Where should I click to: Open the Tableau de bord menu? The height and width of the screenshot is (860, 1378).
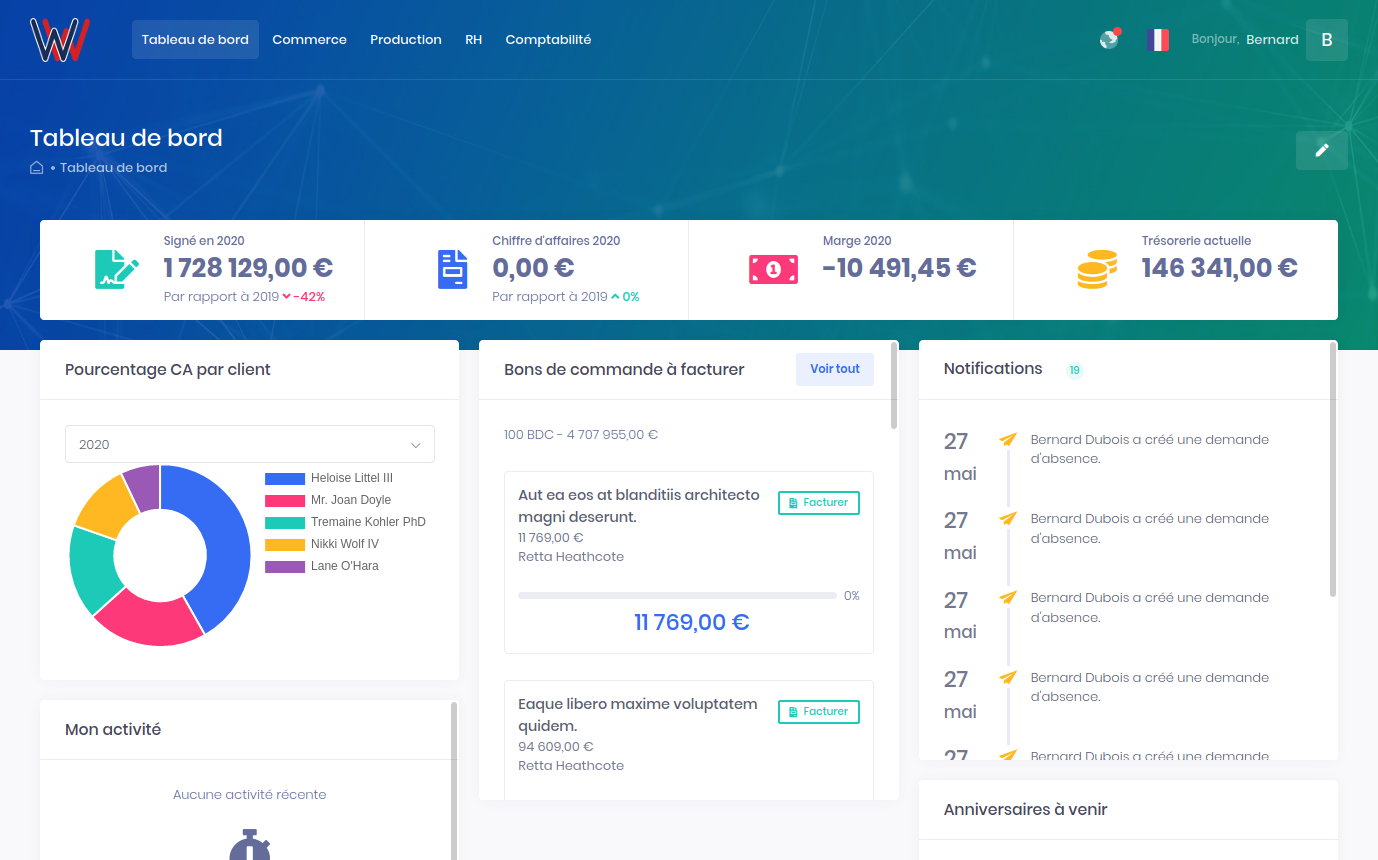(195, 40)
